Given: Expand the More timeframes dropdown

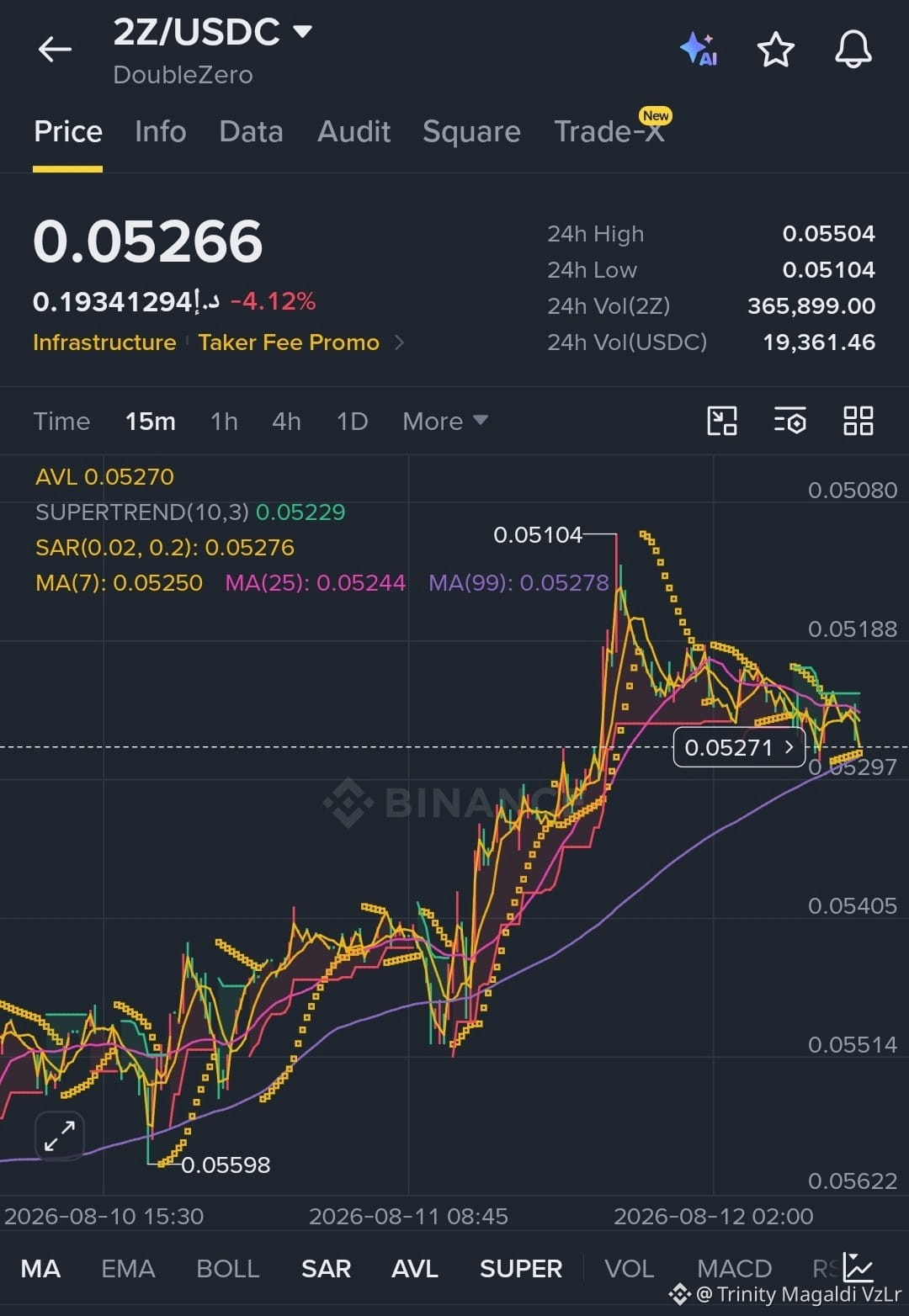Looking at the screenshot, I should coord(444,421).
